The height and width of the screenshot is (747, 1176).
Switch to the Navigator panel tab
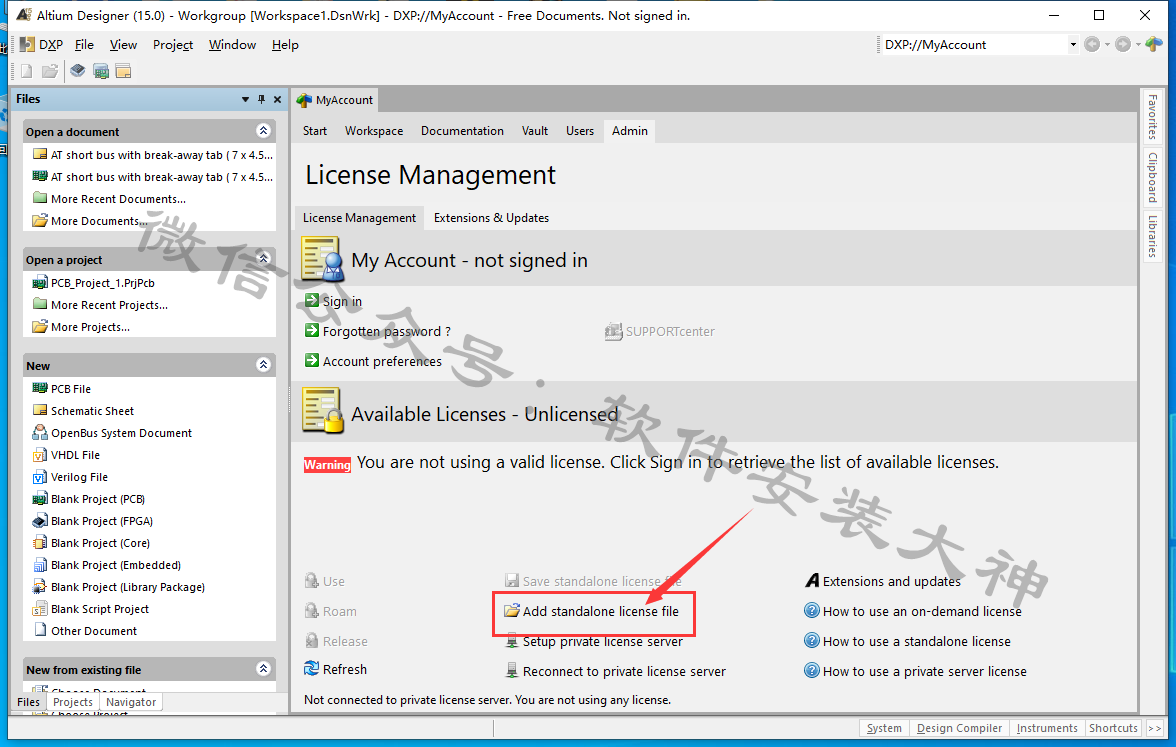(131, 702)
